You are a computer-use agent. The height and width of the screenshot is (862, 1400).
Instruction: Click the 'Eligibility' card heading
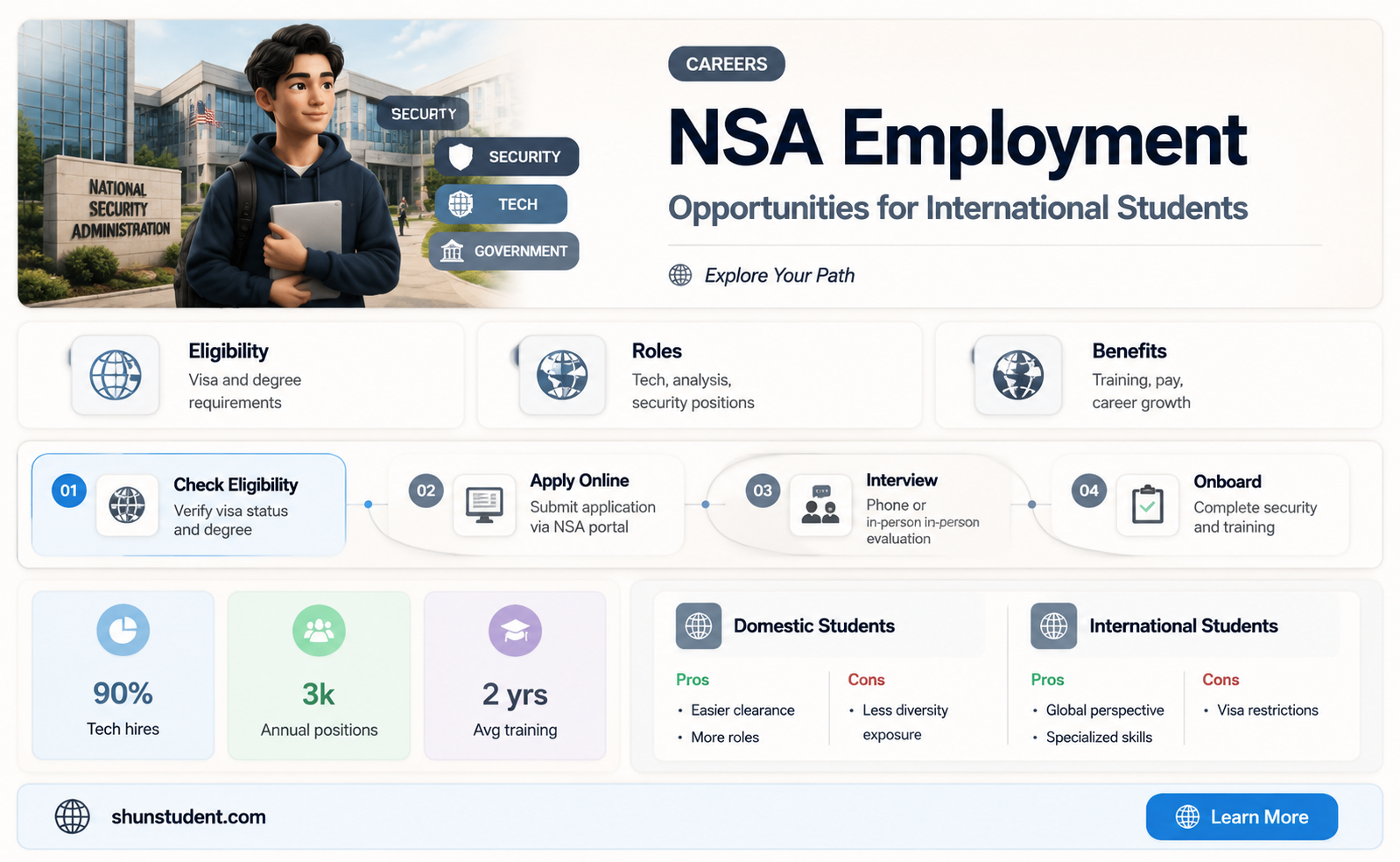pos(229,351)
